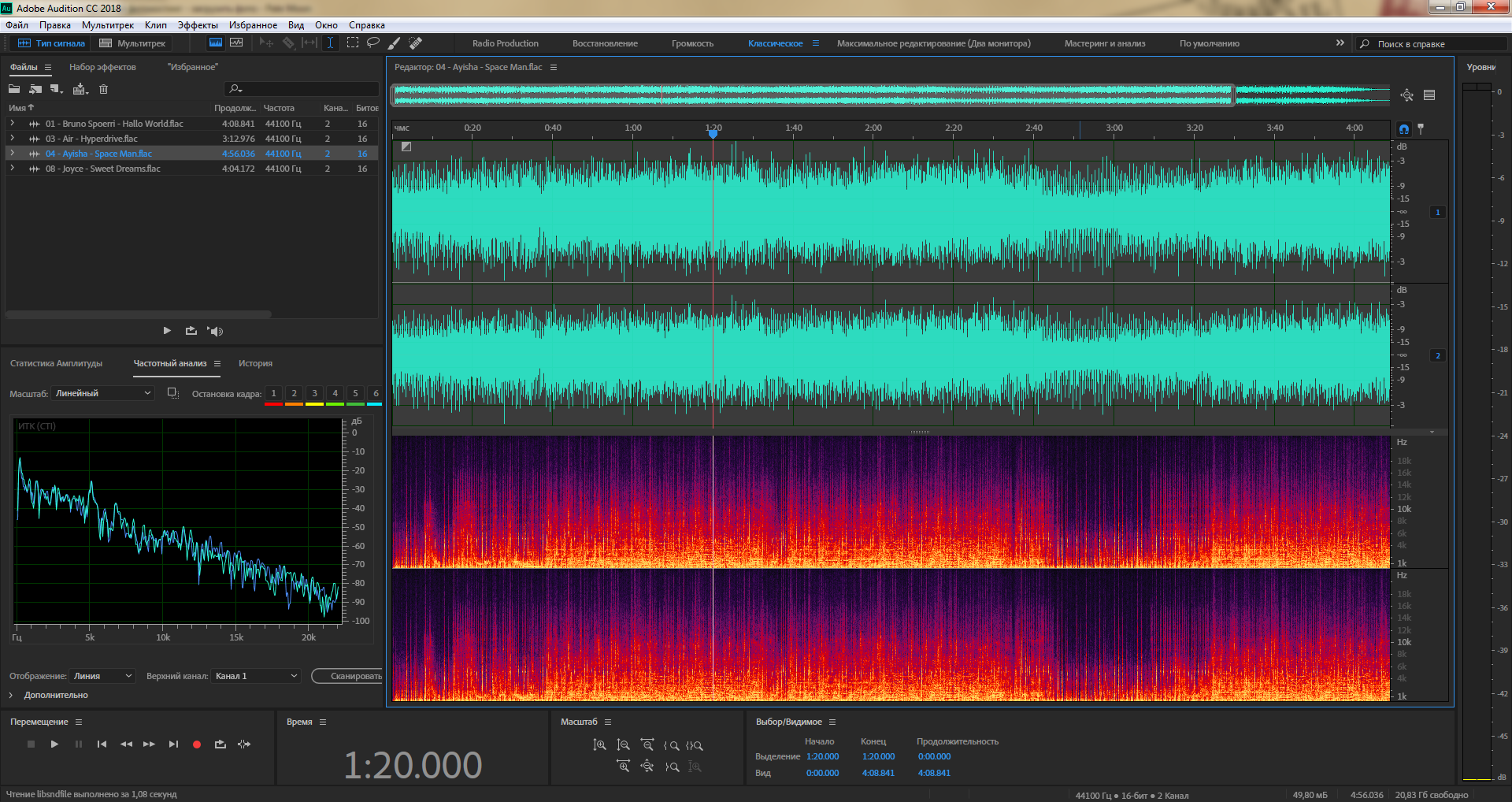The width and height of the screenshot is (1512, 802).
Task: Open the Эффекты menu
Action: (198, 25)
